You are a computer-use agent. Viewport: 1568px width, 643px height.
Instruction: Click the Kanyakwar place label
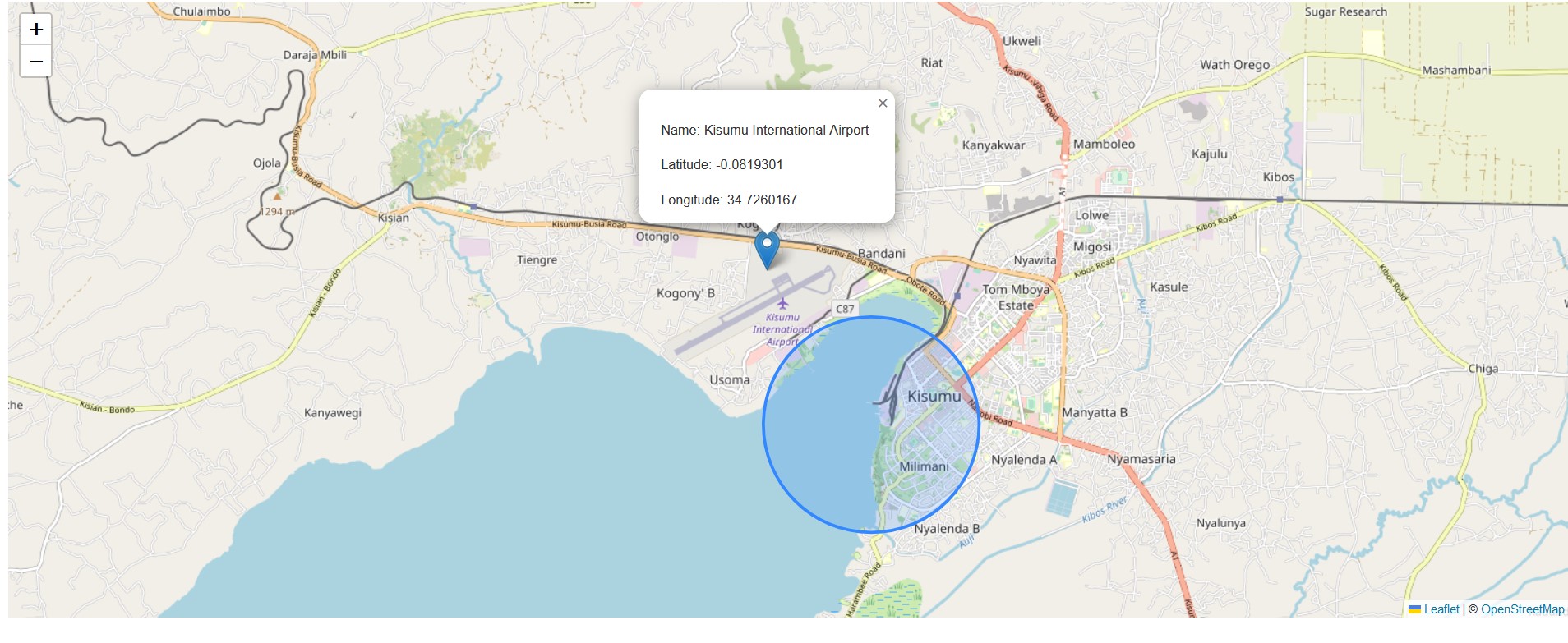[x=994, y=145]
